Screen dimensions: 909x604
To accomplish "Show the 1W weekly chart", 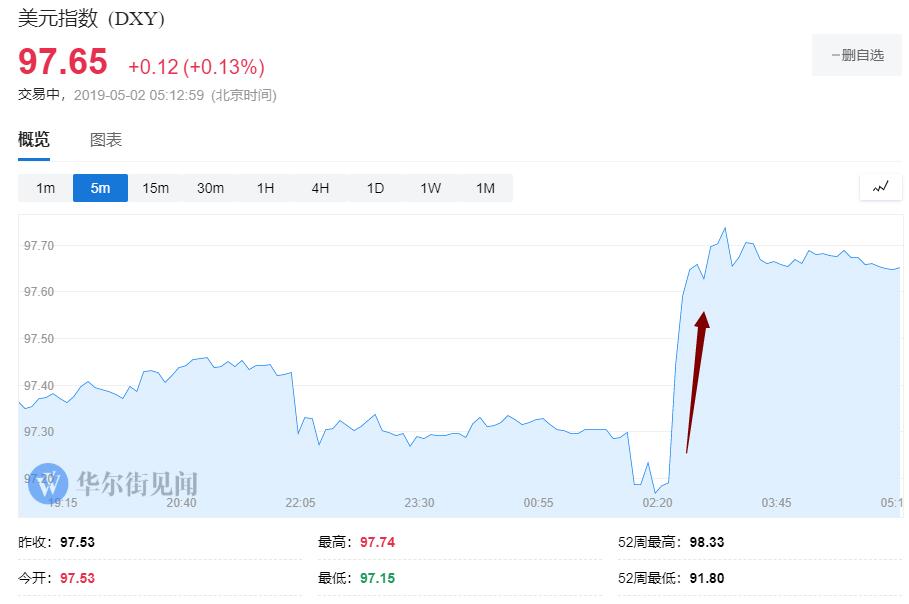I will 430,188.
